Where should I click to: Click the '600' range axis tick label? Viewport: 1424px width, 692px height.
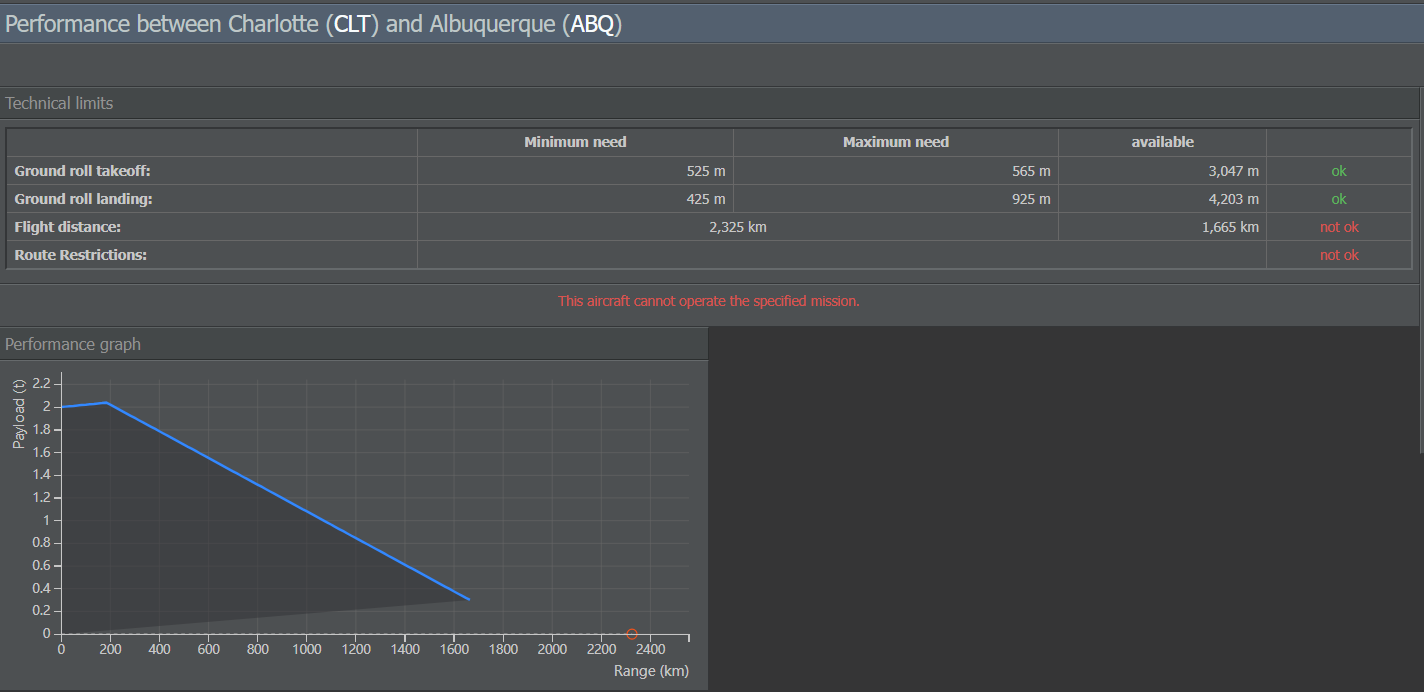coord(208,650)
